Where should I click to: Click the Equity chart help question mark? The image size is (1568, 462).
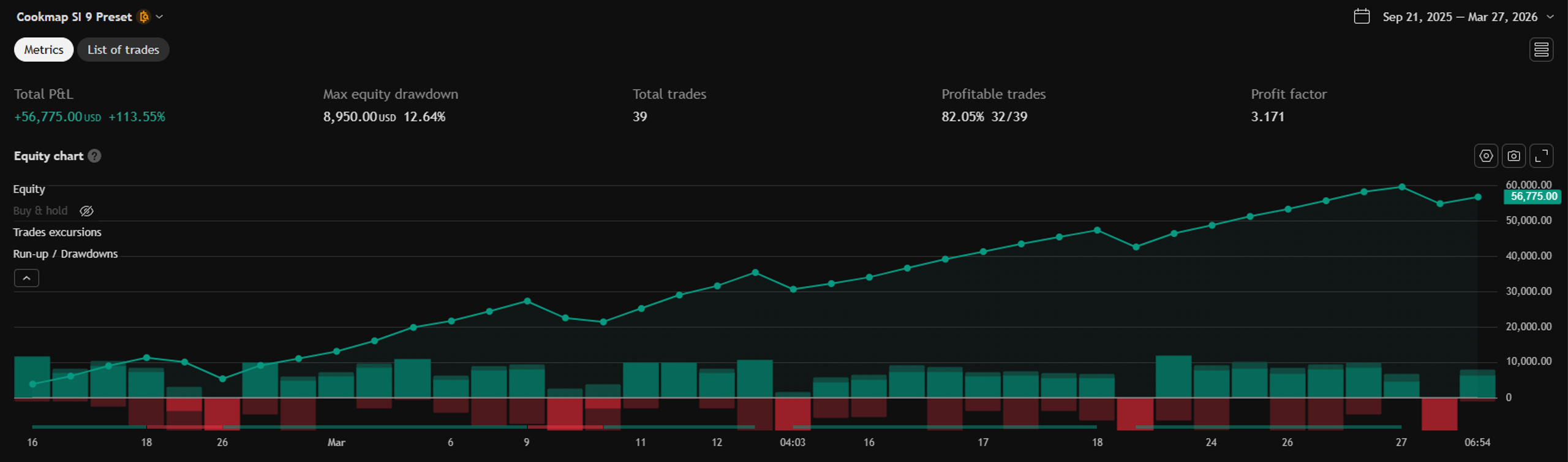(94, 156)
